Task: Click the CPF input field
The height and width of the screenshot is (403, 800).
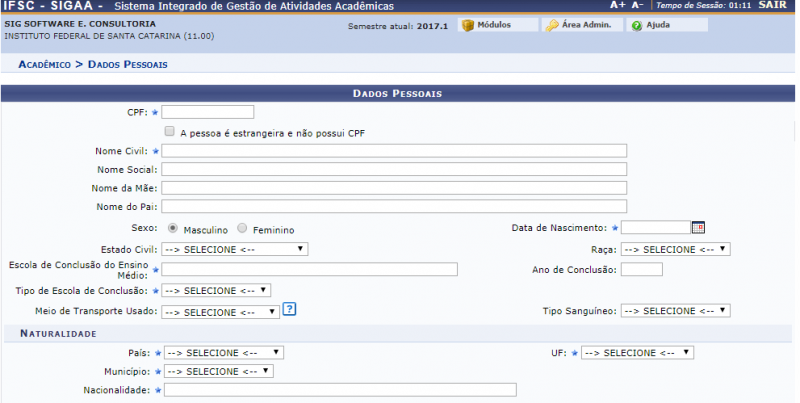Action: (208, 112)
